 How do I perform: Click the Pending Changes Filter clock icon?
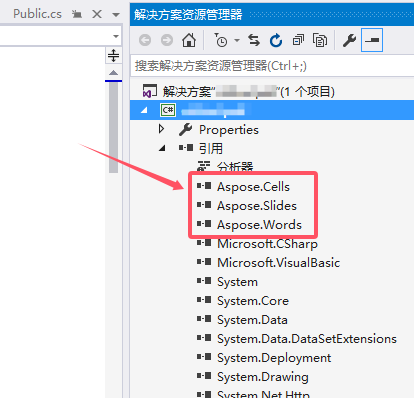pyautogui.click(x=220, y=40)
